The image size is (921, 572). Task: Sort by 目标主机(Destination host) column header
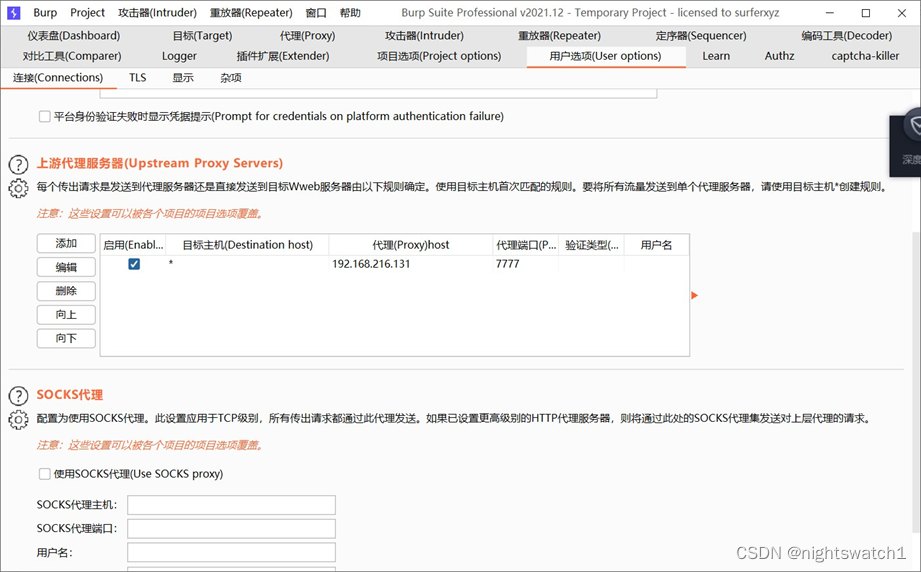coord(247,245)
